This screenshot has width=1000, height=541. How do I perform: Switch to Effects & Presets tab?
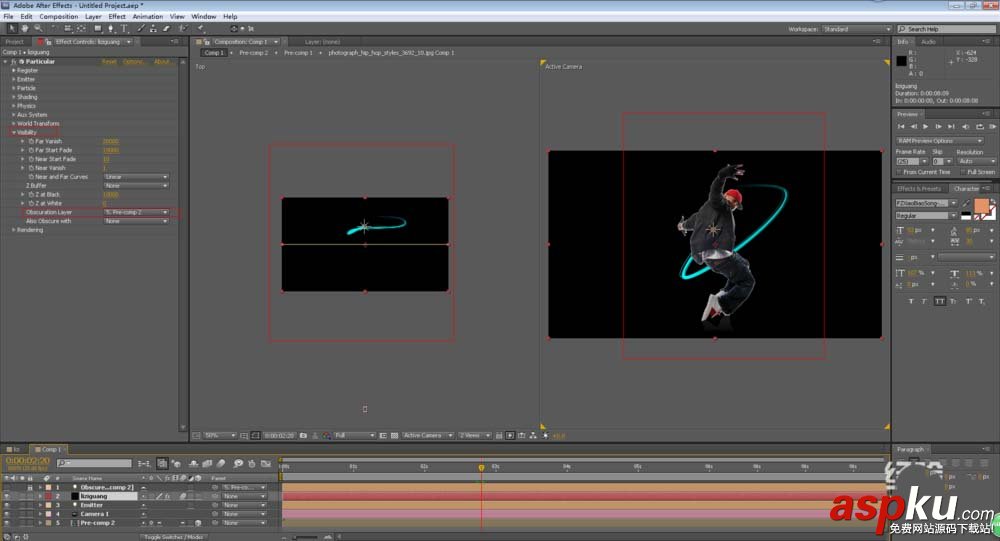(919, 189)
